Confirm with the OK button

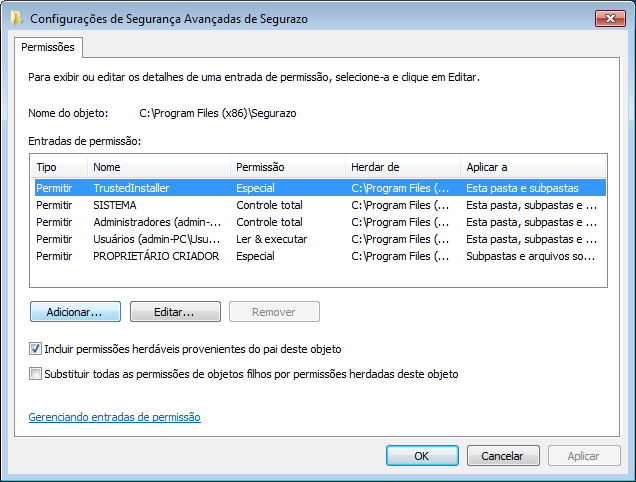pyautogui.click(x=422, y=456)
